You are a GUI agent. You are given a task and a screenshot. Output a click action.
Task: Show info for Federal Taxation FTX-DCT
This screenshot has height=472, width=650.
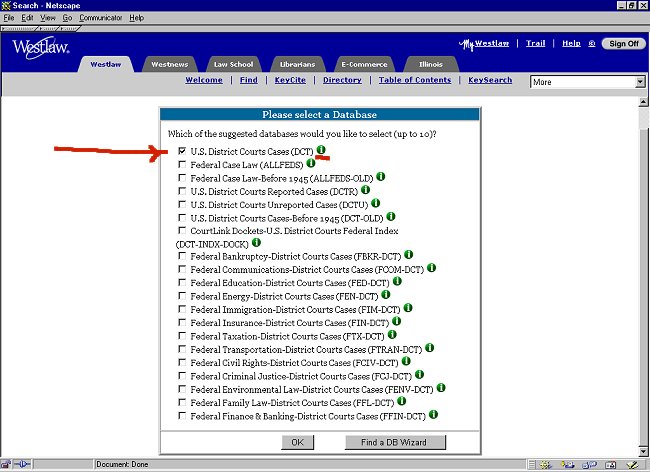click(392, 334)
